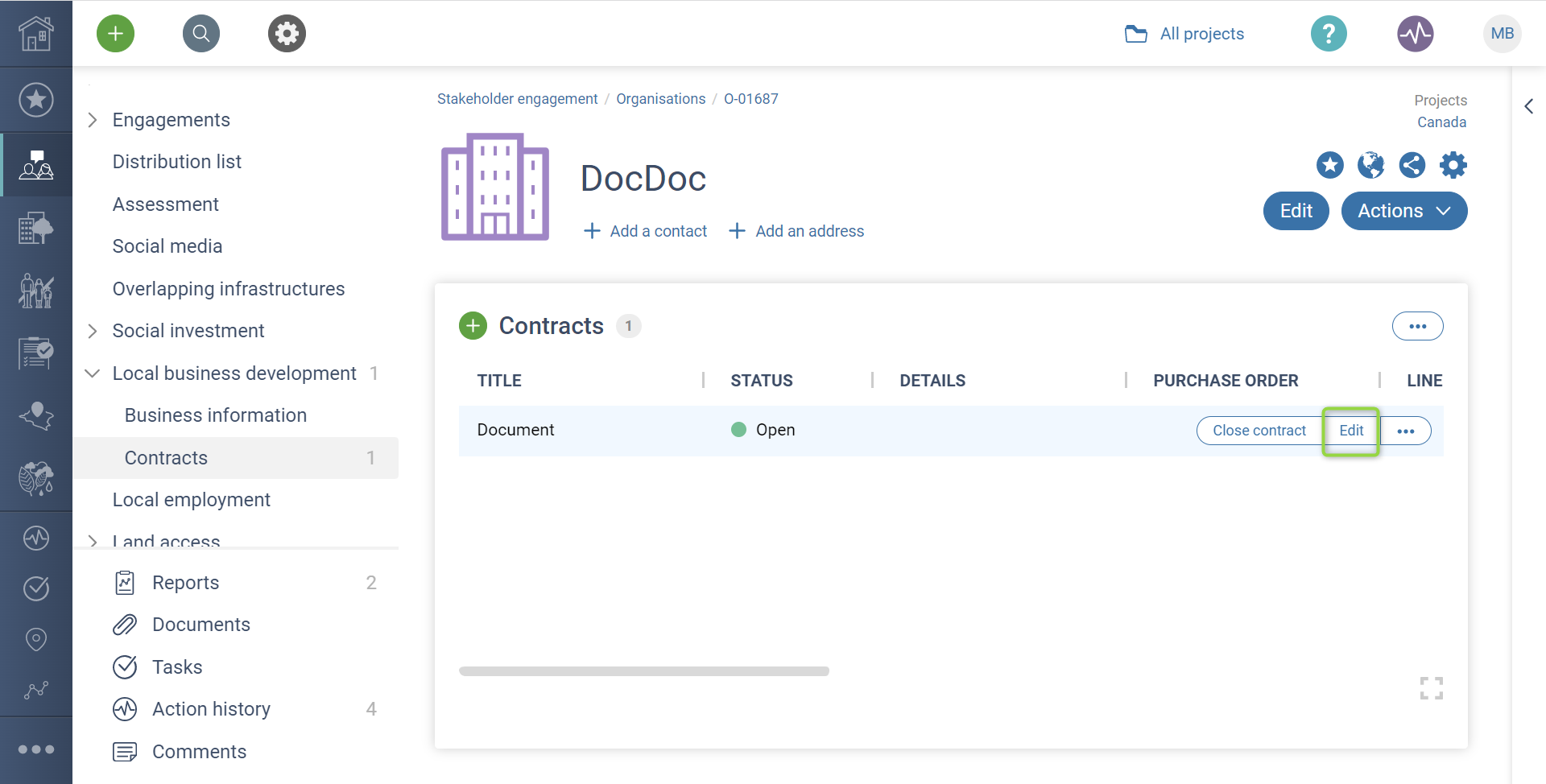Image resolution: width=1546 pixels, height=784 pixels.
Task: Open stakeholder engagement module in left sidebar
Action: click(36, 164)
